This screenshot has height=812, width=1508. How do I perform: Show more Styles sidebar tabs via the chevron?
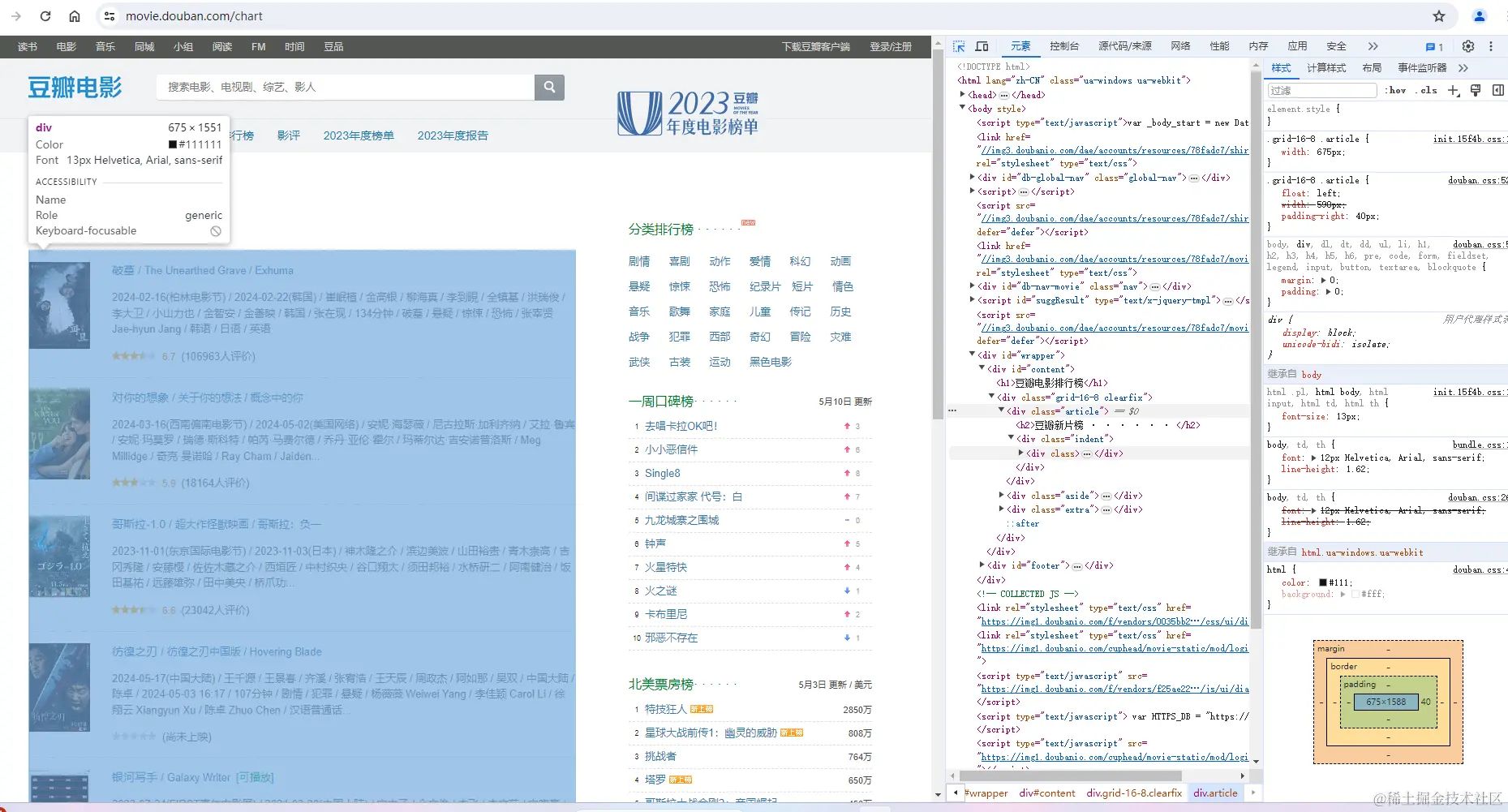click(x=1463, y=68)
